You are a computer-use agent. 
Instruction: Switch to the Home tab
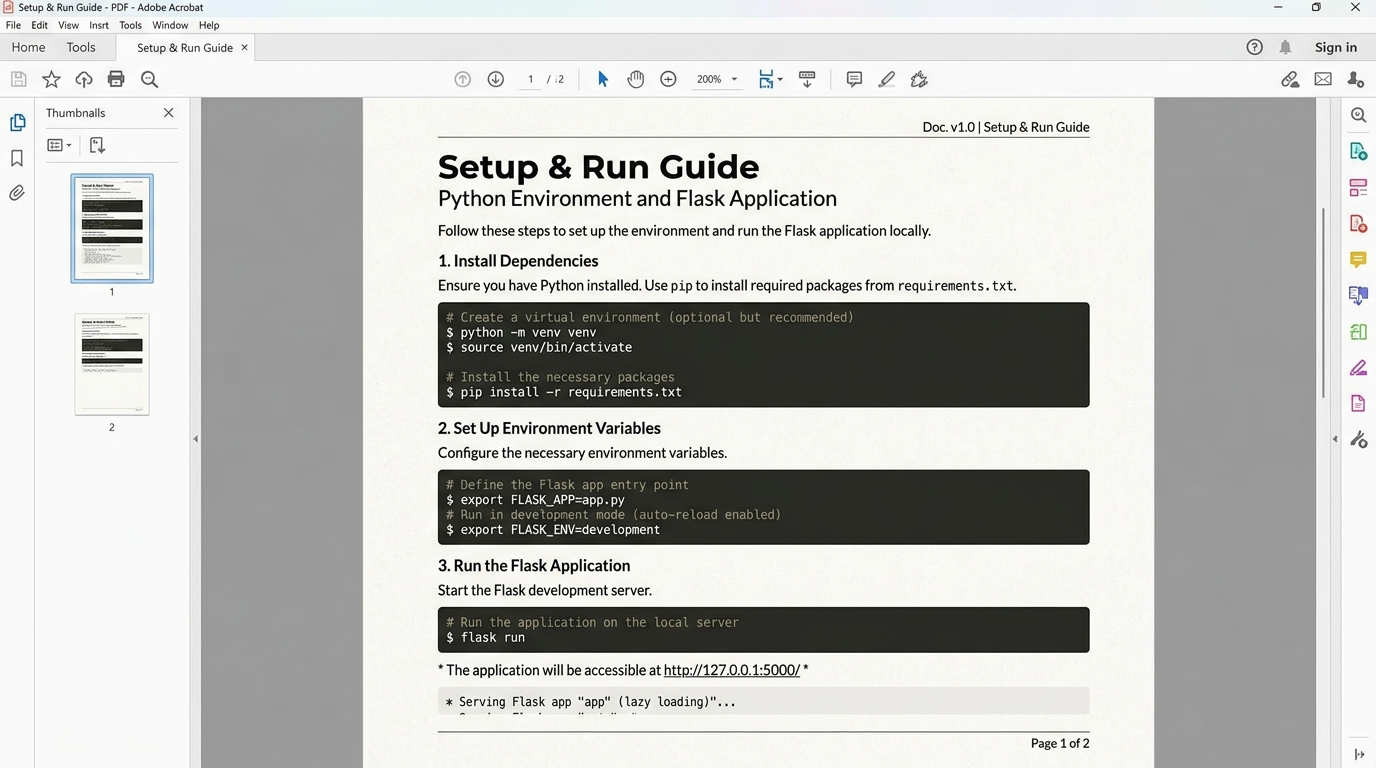[28, 47]
